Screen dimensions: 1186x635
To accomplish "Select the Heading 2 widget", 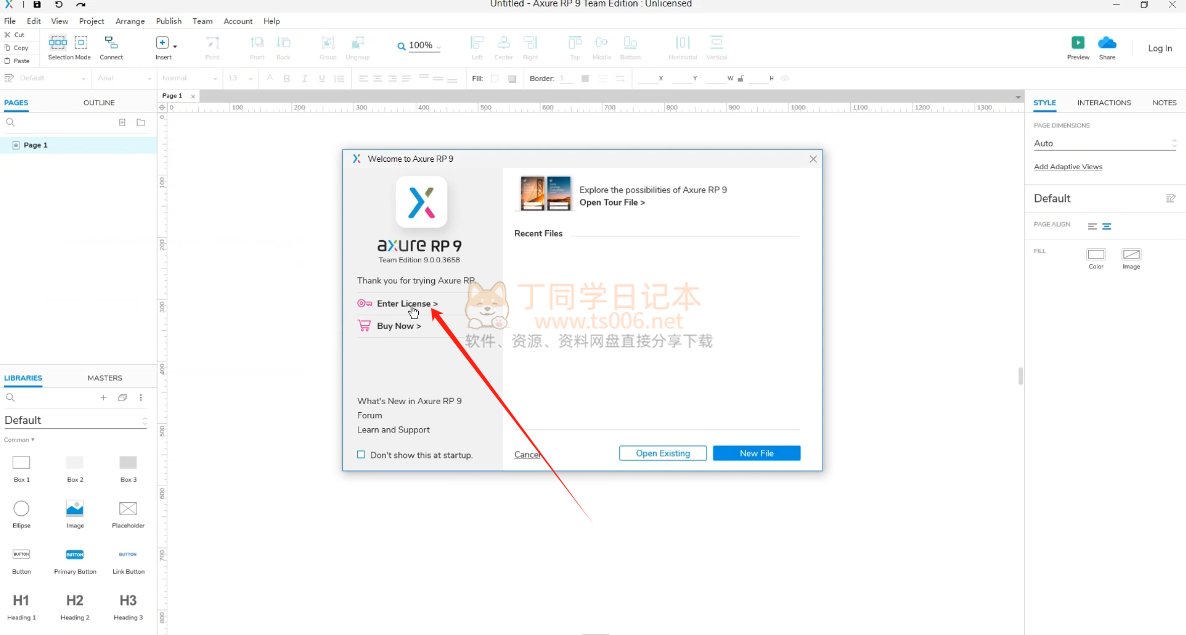I will click(x=75, y=606).
